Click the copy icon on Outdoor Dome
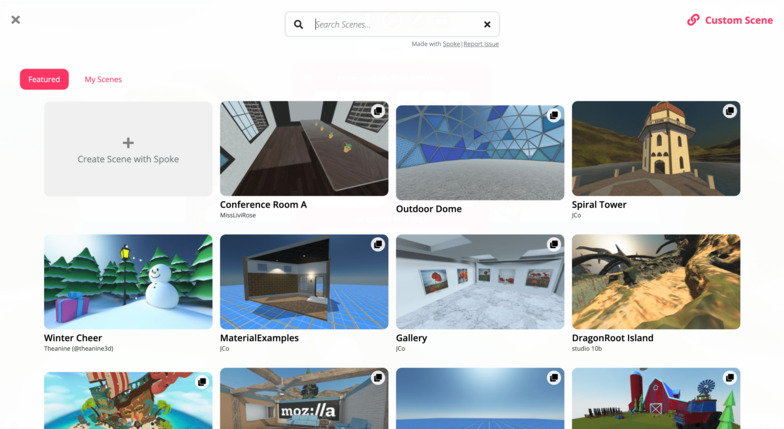Screen dimensions: 784x429 tap(554, 115)
